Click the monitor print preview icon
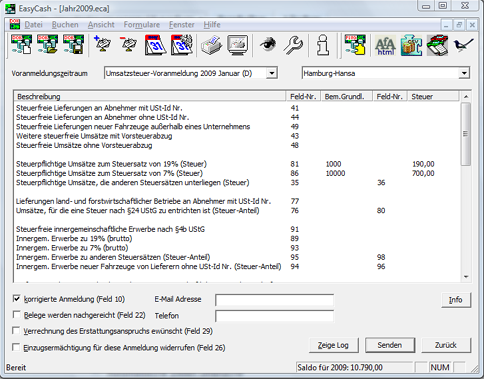This screenshot has height=379, width=484. 238,45
